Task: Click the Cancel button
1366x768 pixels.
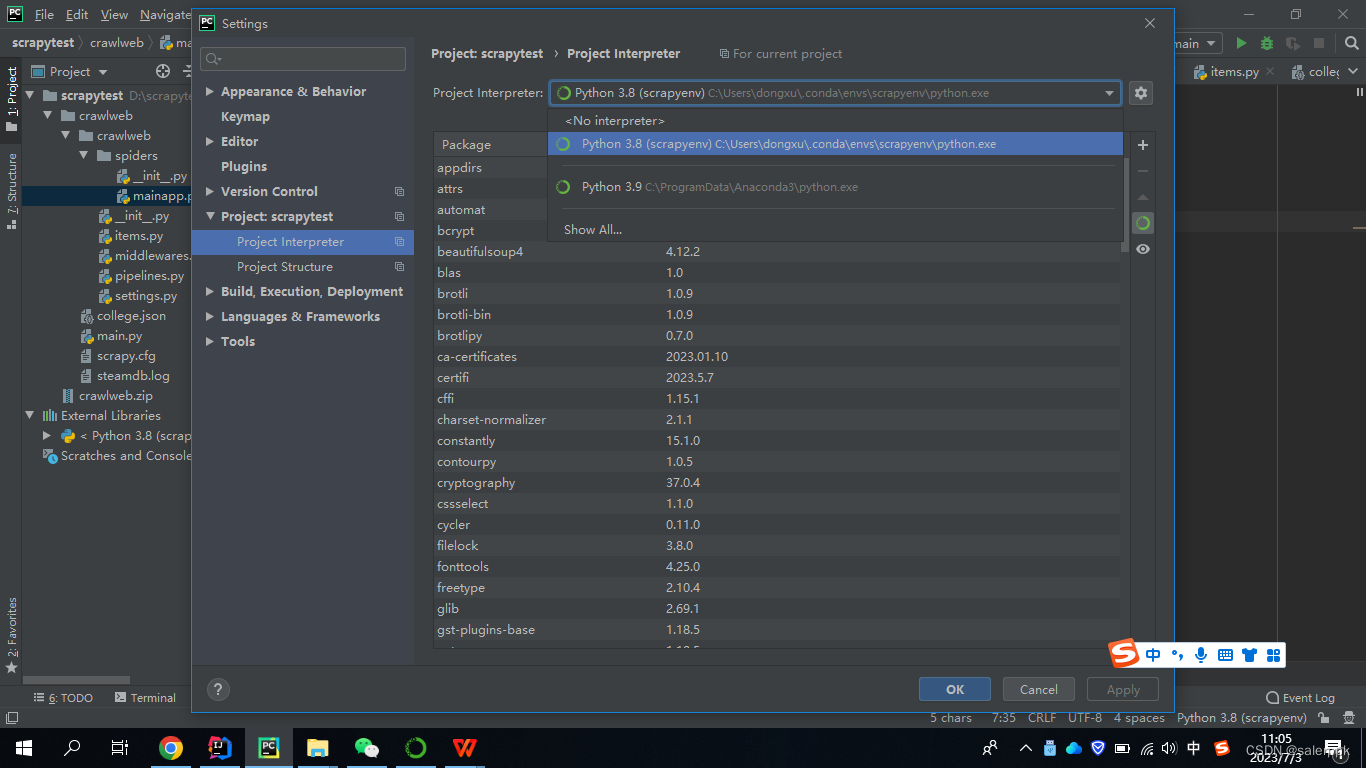Action: point(1038,689)
